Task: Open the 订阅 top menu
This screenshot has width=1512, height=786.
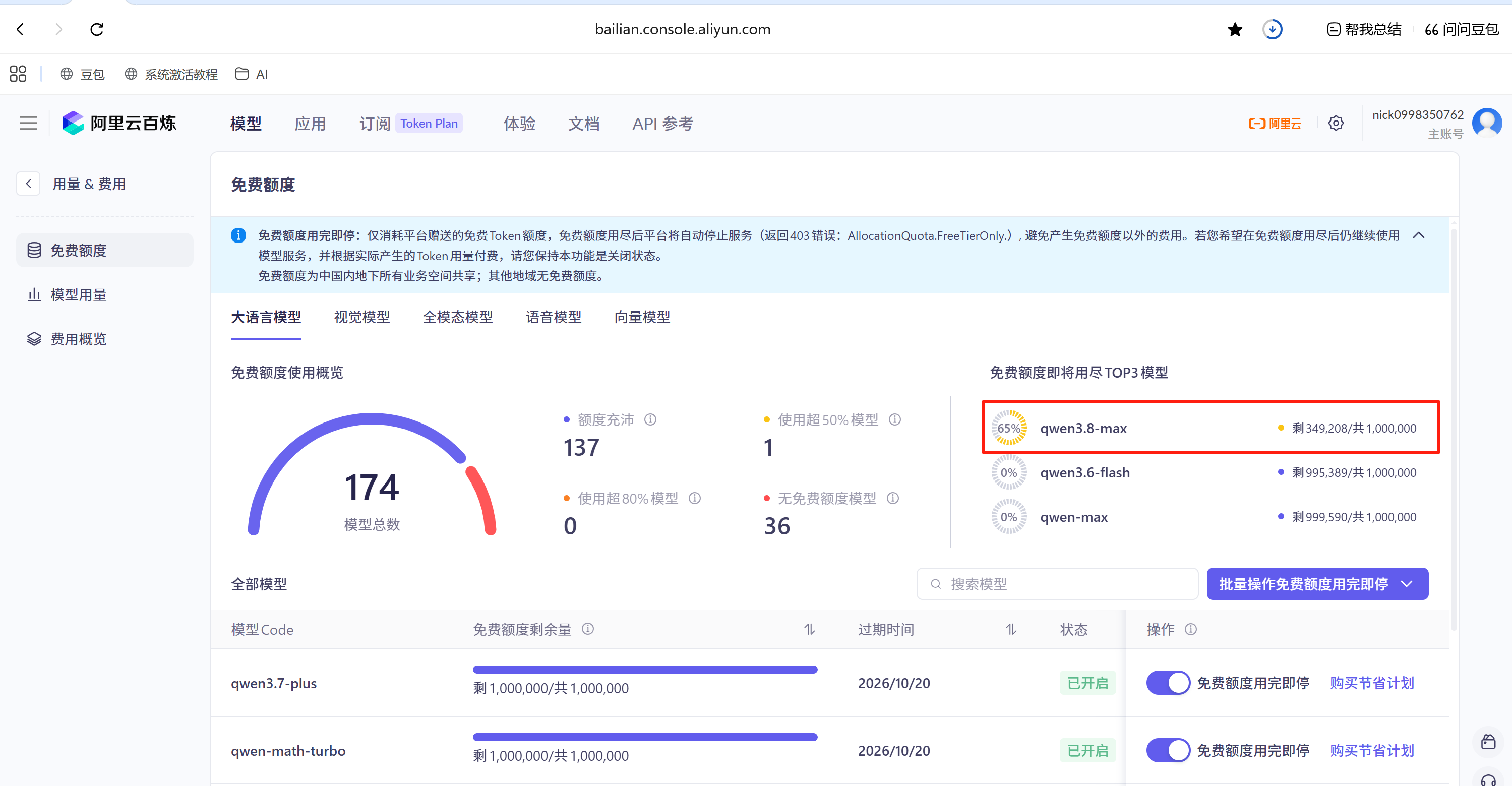Action: (x=375, y=124)
